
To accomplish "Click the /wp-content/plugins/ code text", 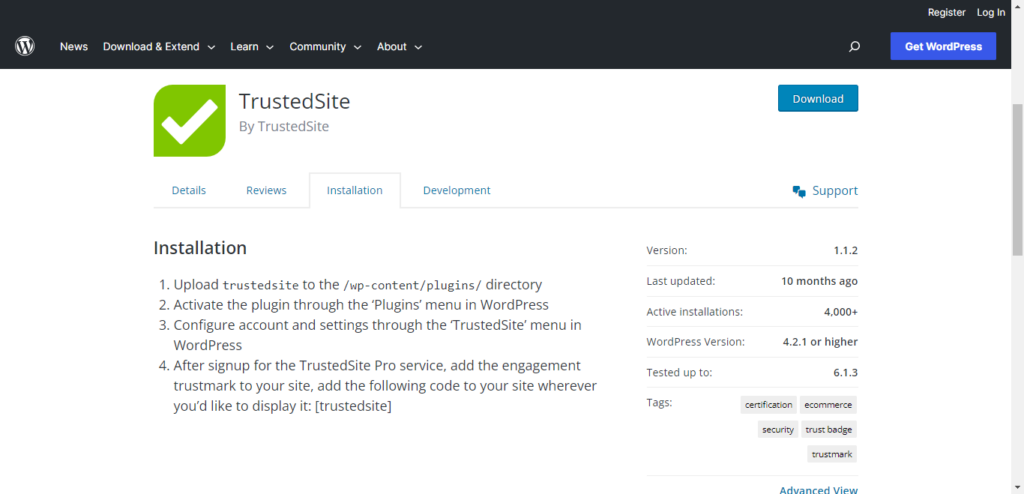I will (x=412, y=285).
